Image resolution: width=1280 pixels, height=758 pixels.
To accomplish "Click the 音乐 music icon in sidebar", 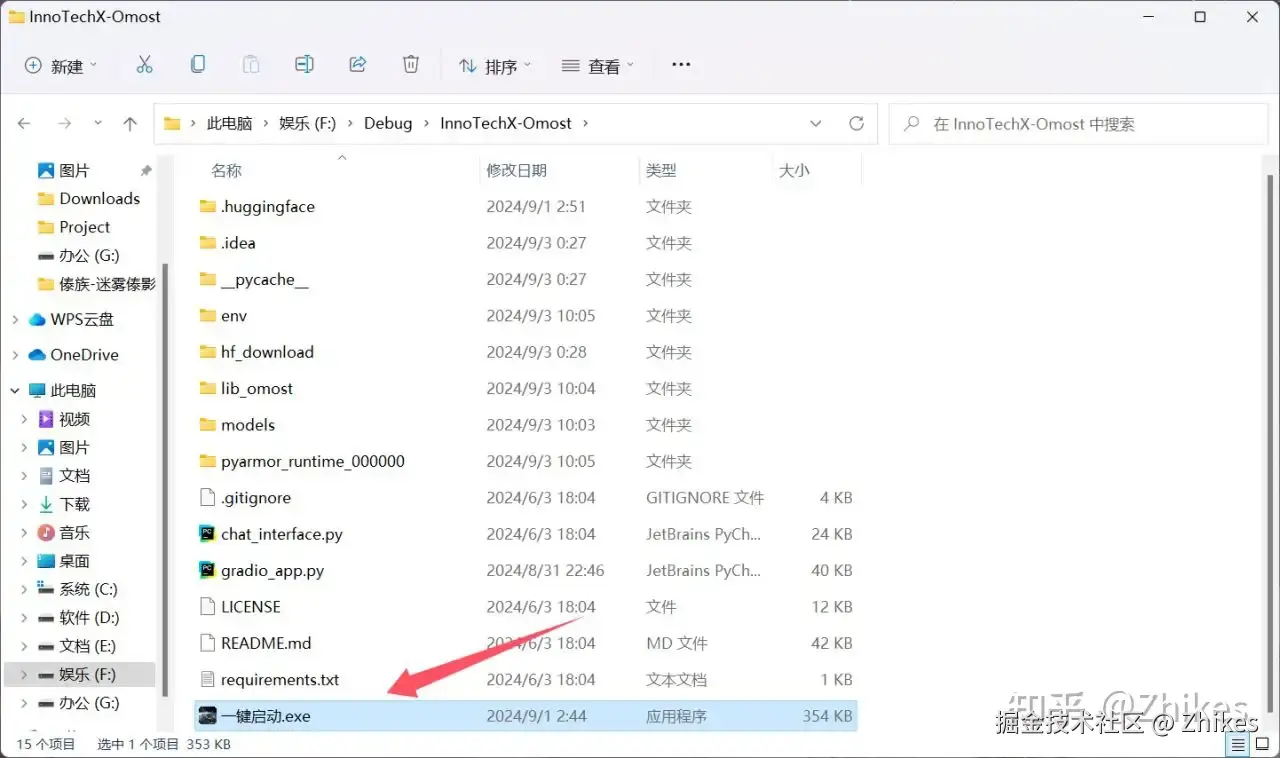I will (x=46, y=533).
